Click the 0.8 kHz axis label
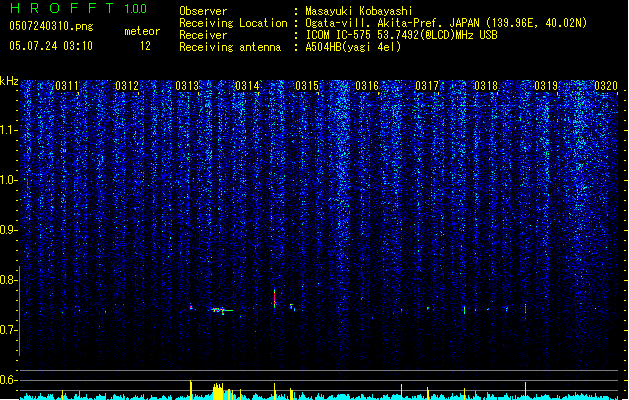 click(x=9, y=280)
